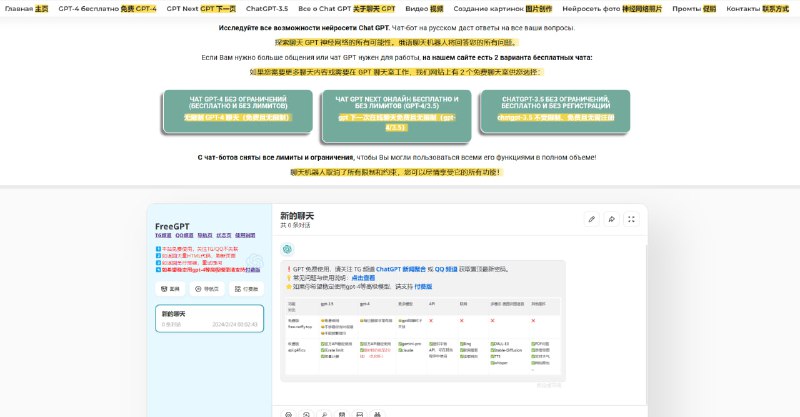
Task: Go to the Нейросеть фото menu item
Action: (612, 9)
